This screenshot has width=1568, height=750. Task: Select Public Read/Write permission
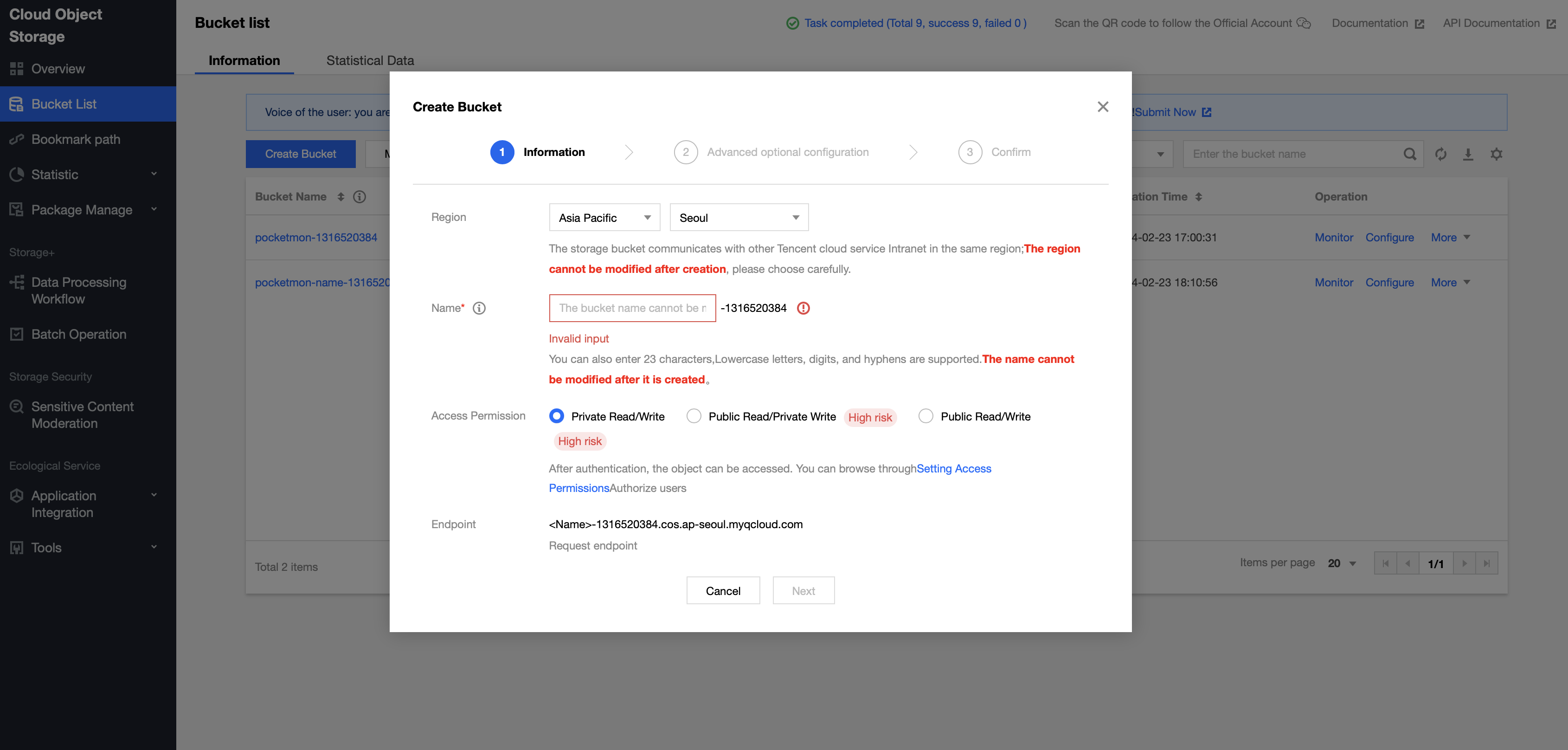pyautogui.click(x=926, y=416)
